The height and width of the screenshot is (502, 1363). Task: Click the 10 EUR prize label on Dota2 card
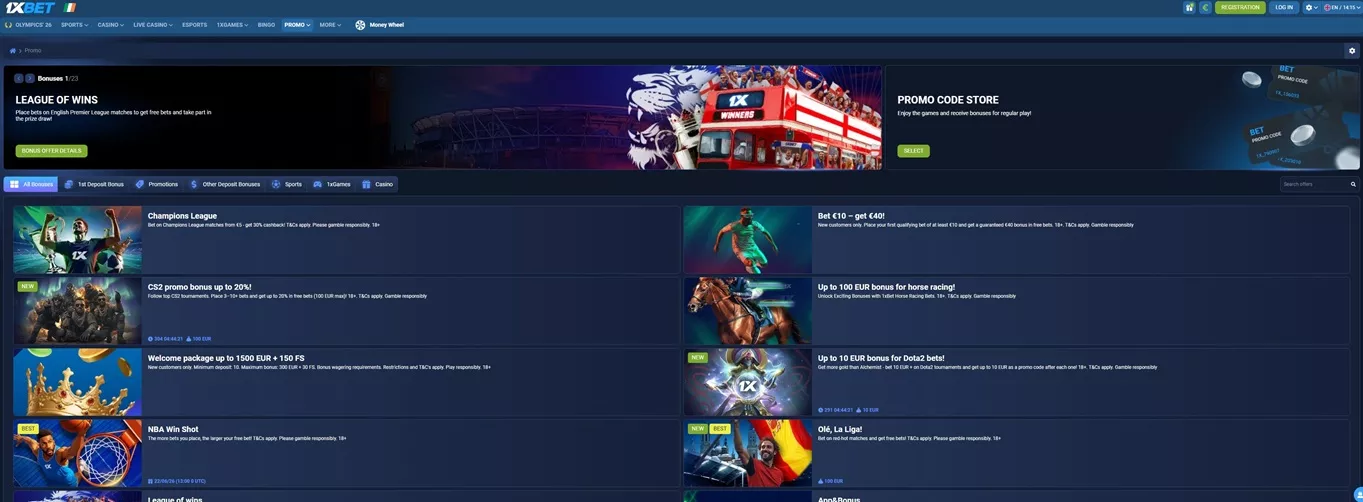pos(868,410)
